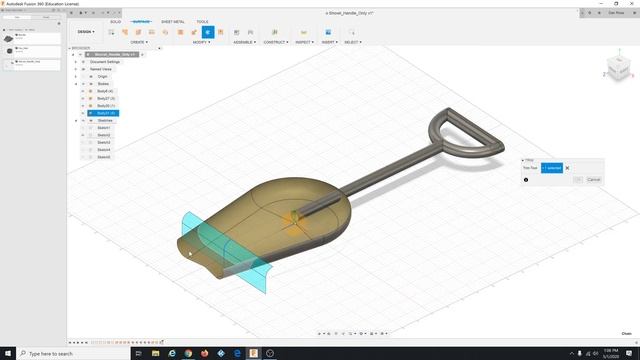Open the Construct dropdown menu
This screenshot has height=360, width=640.
pyautogui.click(x=276, y=42)
